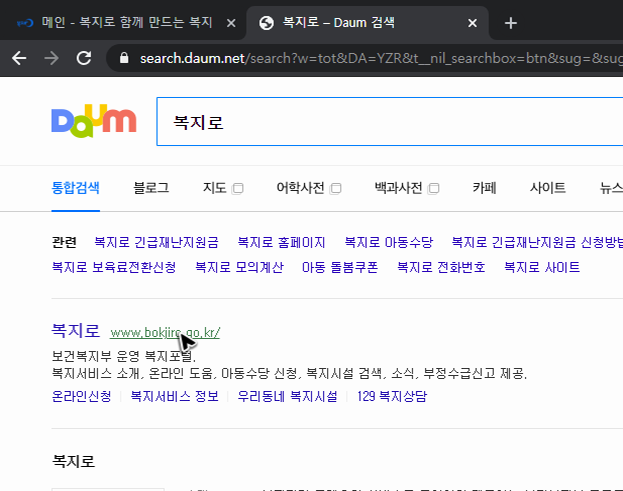Select the 통합검색 search tab
This screenshot has width=623, height=491.
point(75,188)
